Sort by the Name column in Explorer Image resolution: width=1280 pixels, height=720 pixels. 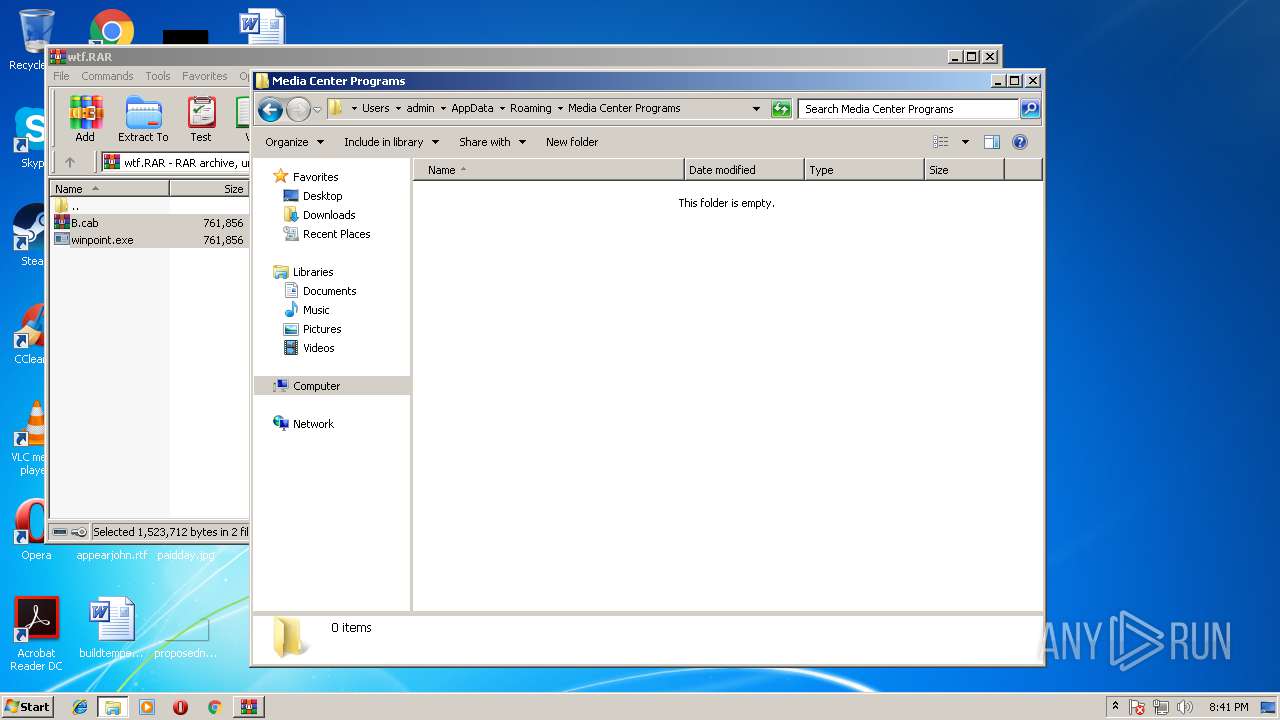(x=549, y=170)
